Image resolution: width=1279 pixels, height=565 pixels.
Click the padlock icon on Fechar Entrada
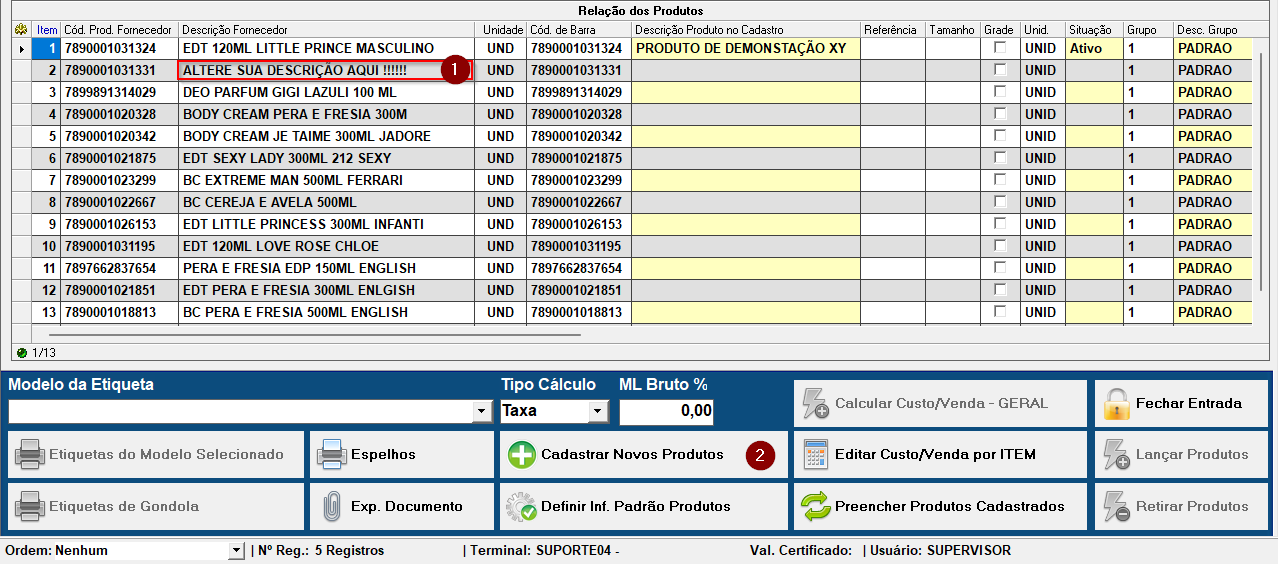1116,403
